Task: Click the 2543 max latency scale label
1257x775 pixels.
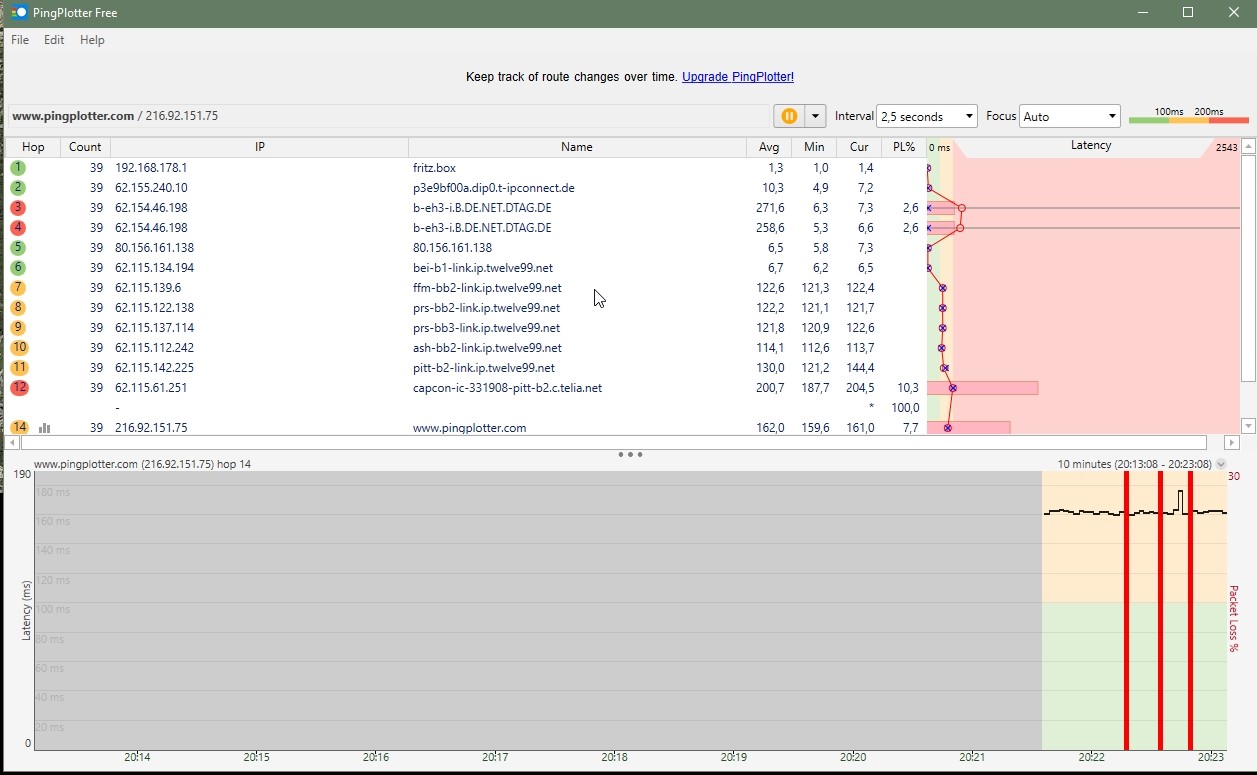Action: [1226, 148]
